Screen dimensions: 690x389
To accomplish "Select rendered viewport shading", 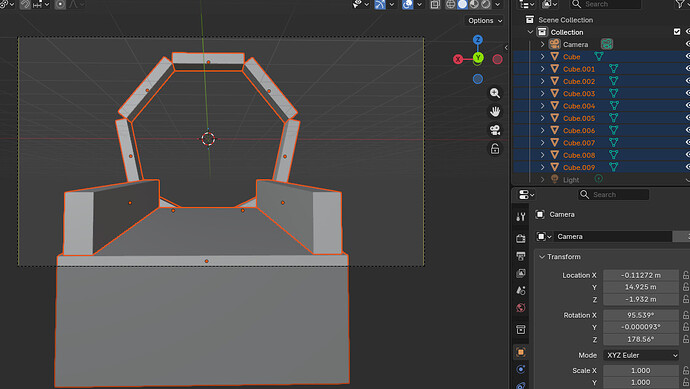I will coord(485,4).
